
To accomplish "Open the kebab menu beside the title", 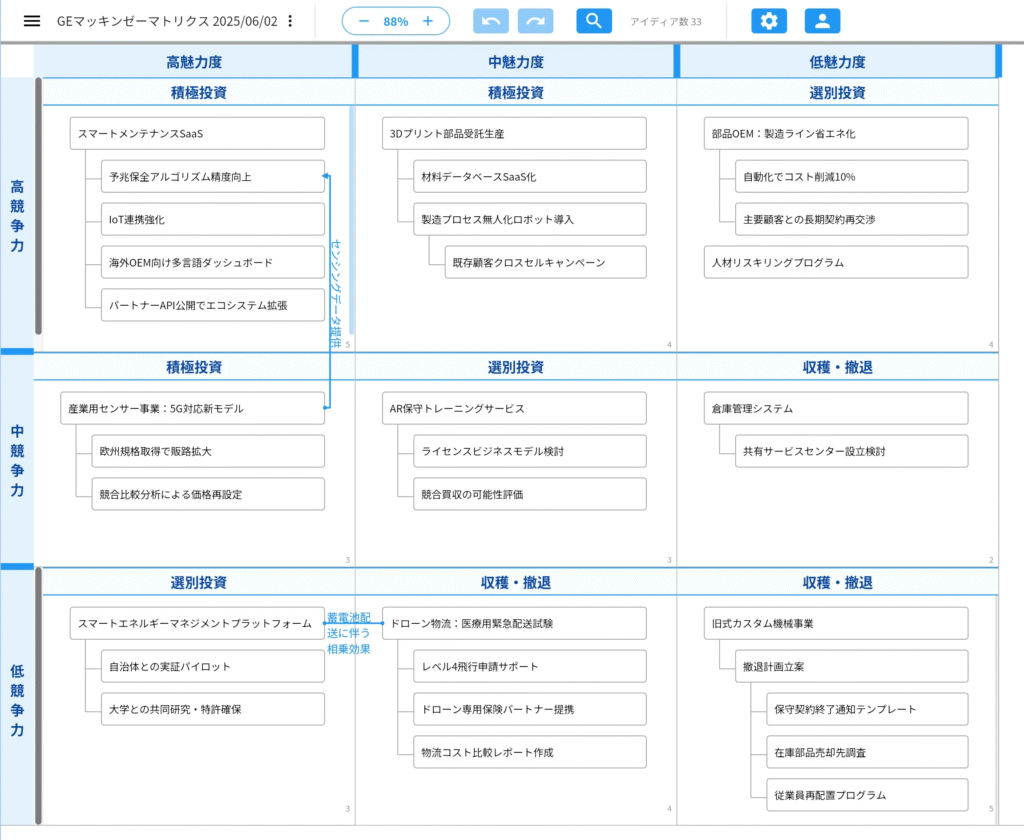I will [x=290, y=21].
